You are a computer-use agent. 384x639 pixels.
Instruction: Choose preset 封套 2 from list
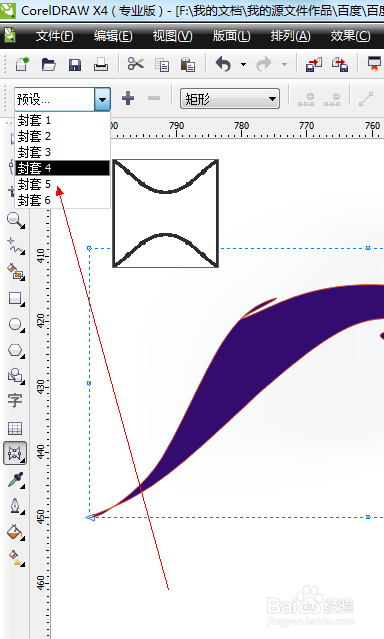click(x=62, y=136)
